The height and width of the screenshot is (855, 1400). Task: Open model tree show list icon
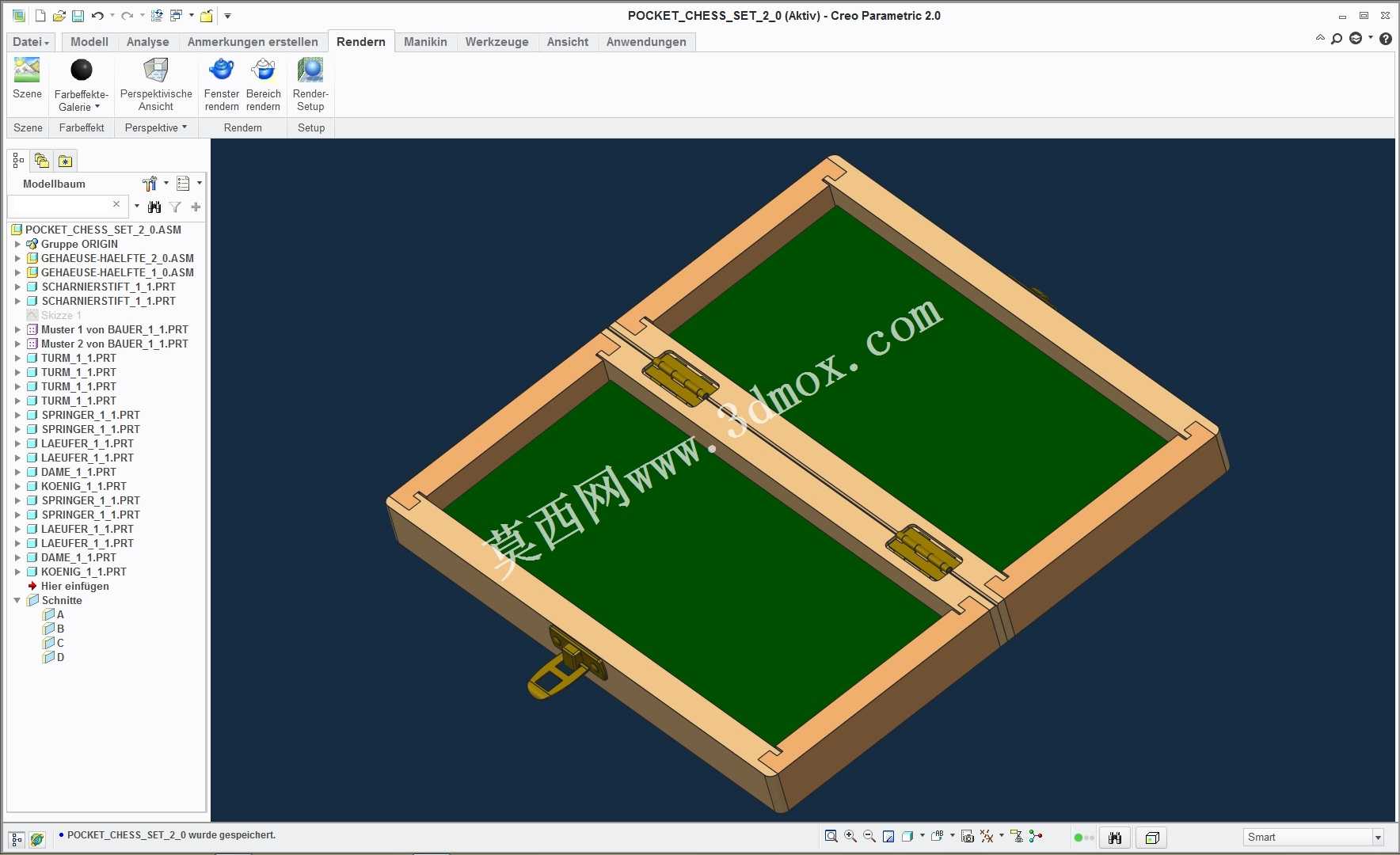coord(184,184)
